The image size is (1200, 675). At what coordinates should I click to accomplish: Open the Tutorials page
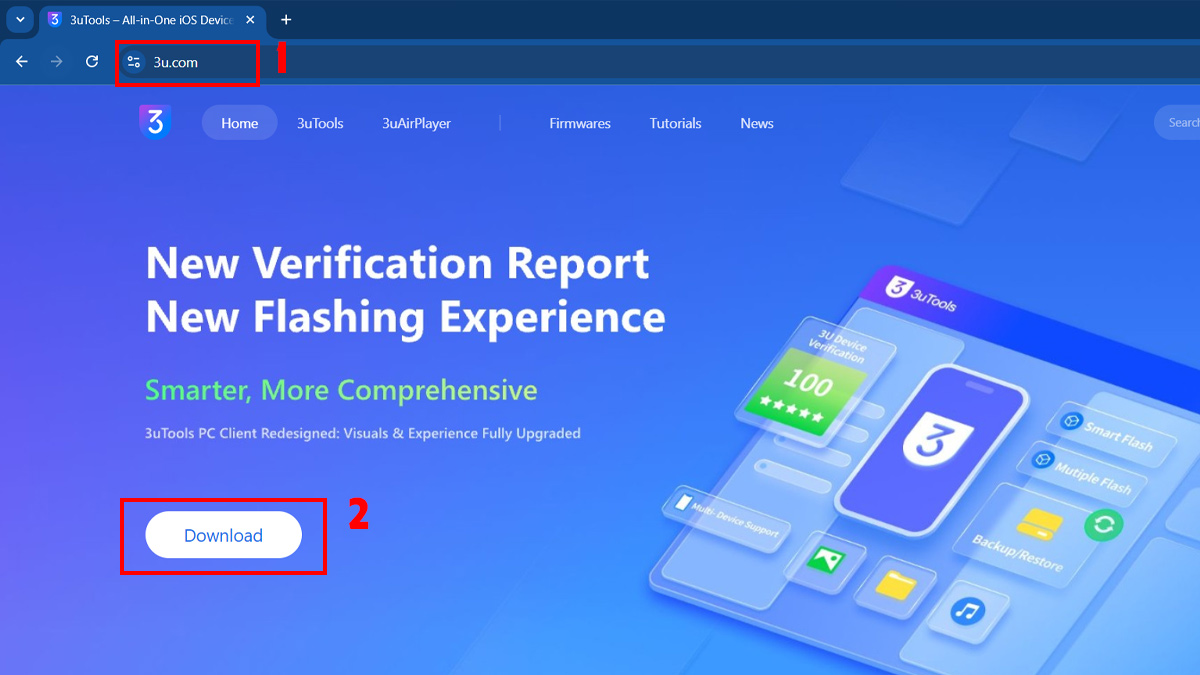click(x=675, y=123)
